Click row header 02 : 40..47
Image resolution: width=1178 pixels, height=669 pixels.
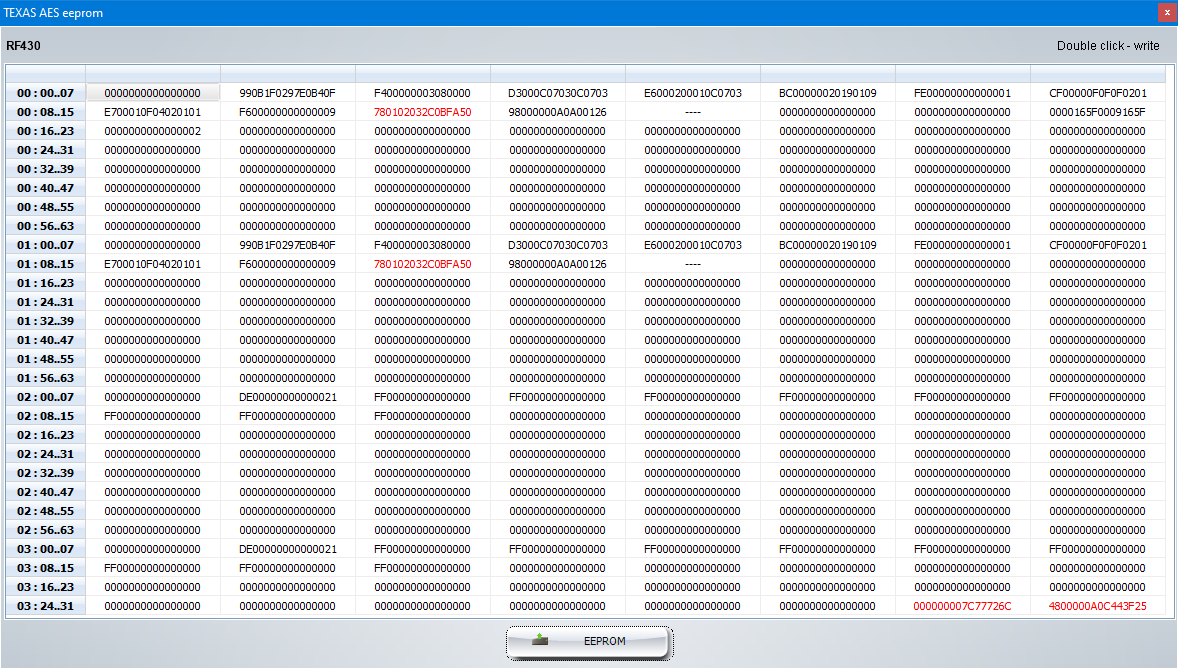coord(46,492)
